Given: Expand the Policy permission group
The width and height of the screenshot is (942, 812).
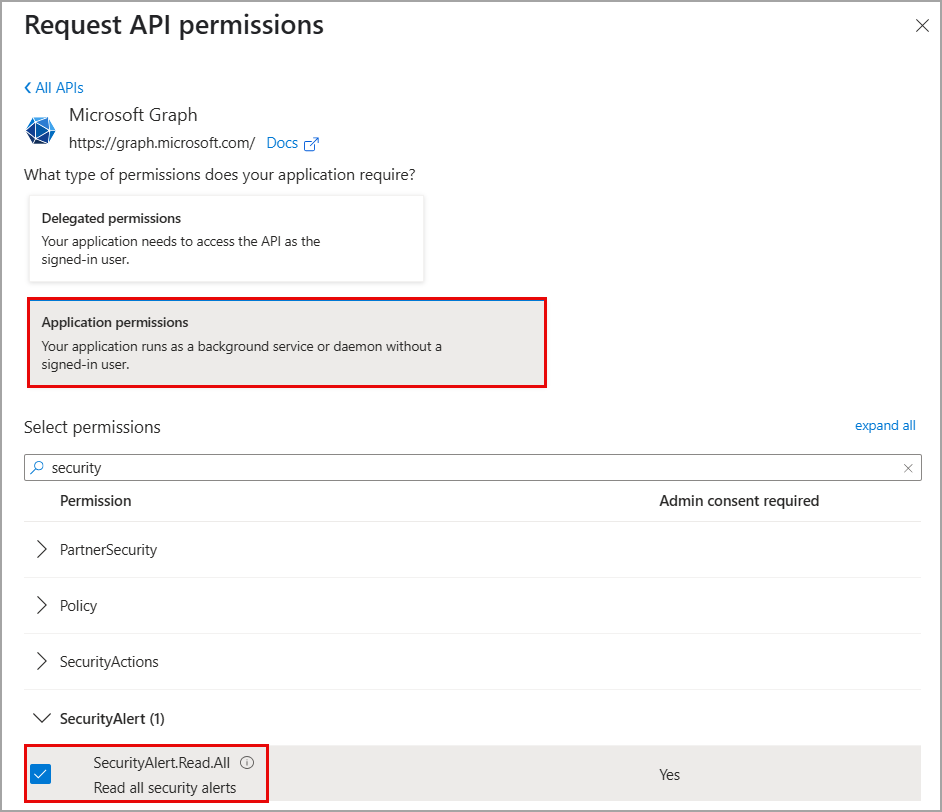Looking at the screenshot, I should pyautogui.click(x=42, y=606).
